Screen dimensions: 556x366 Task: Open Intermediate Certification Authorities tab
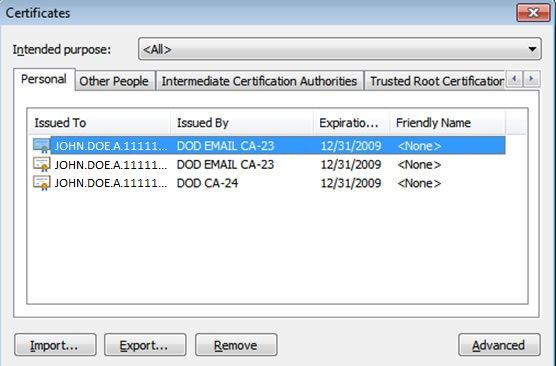[x=259, y=81]
